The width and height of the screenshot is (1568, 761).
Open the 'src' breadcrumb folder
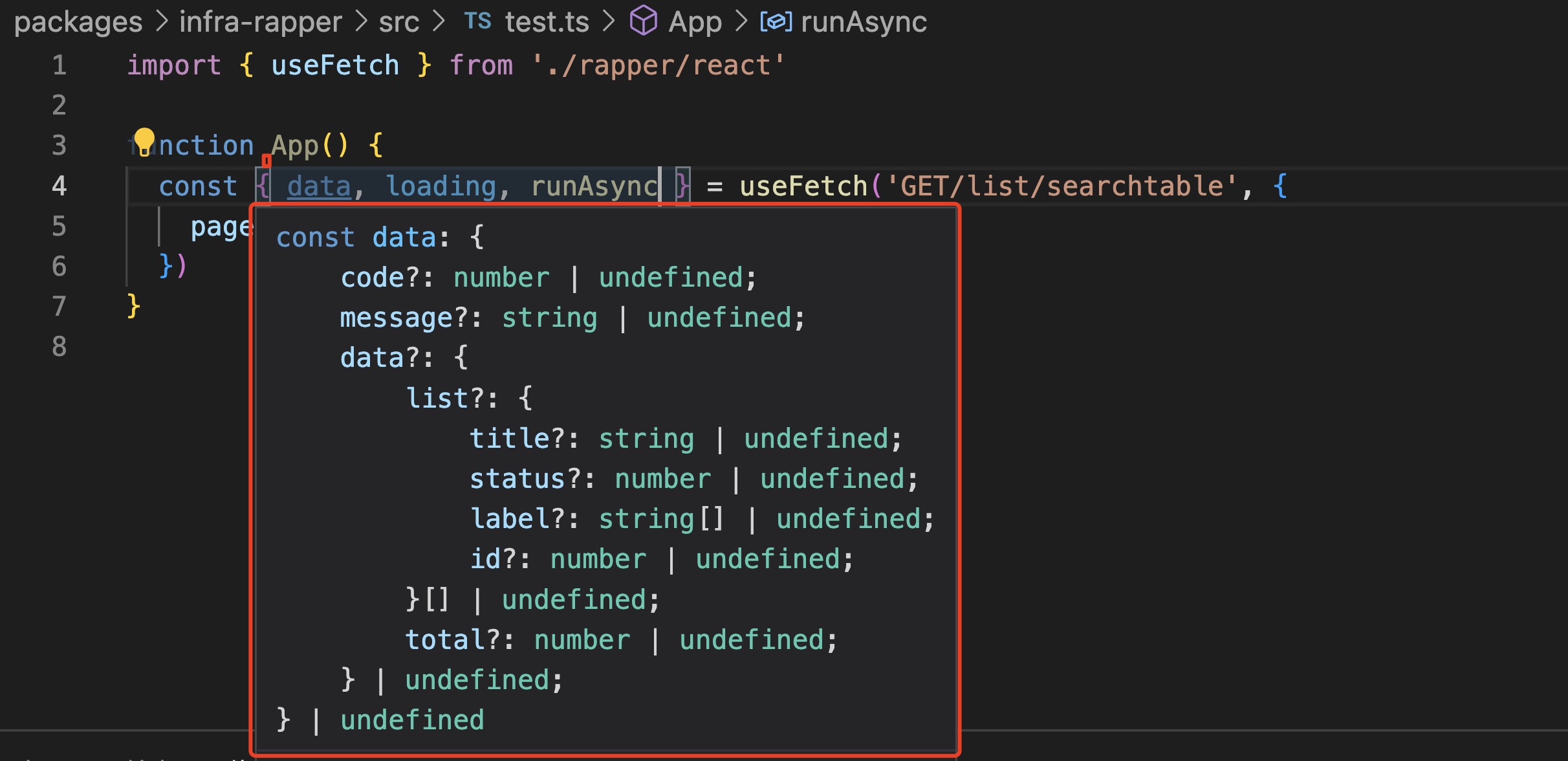tap(399, 23)
